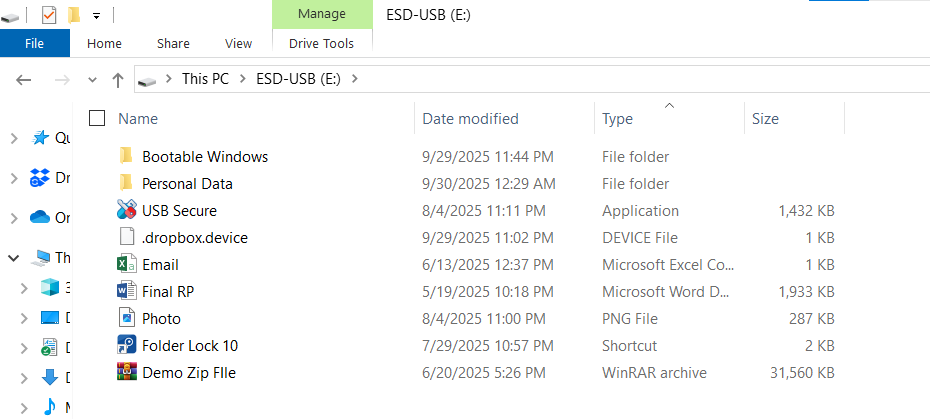Click the Manage contextual tab
Viewport: 930px width, 419px height.
322,14
